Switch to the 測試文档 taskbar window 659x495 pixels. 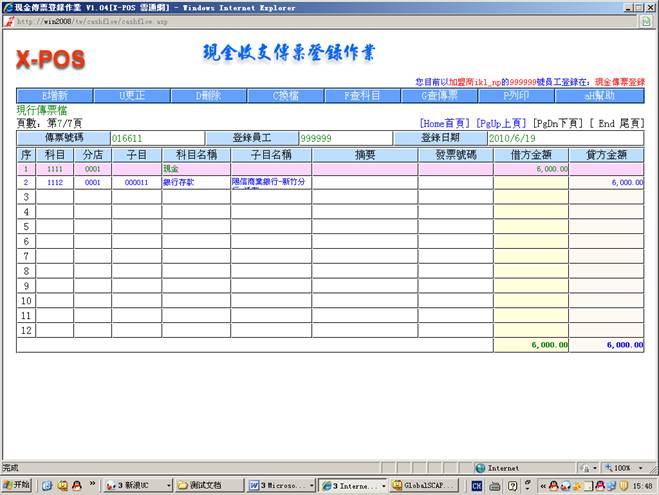[x=209, y=485]
